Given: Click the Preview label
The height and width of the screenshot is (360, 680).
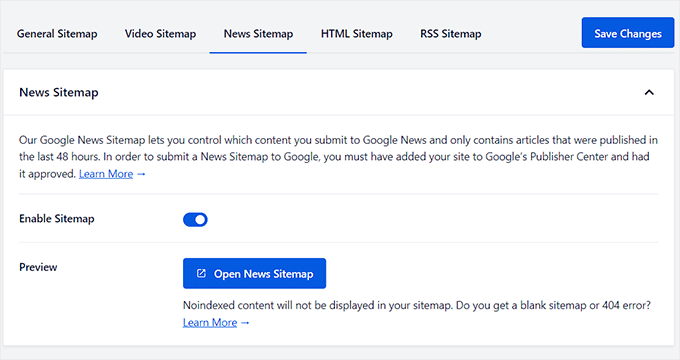Looking at the screenshot, I should click(x=38, y=267).
